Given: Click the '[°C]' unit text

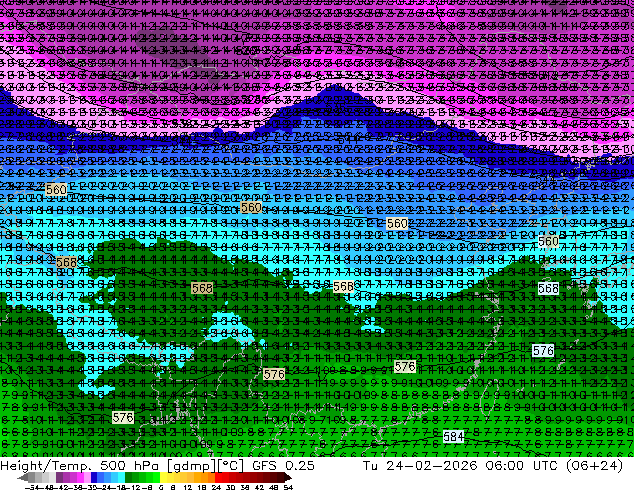Looking at the screenshot, I should (231, 466).
